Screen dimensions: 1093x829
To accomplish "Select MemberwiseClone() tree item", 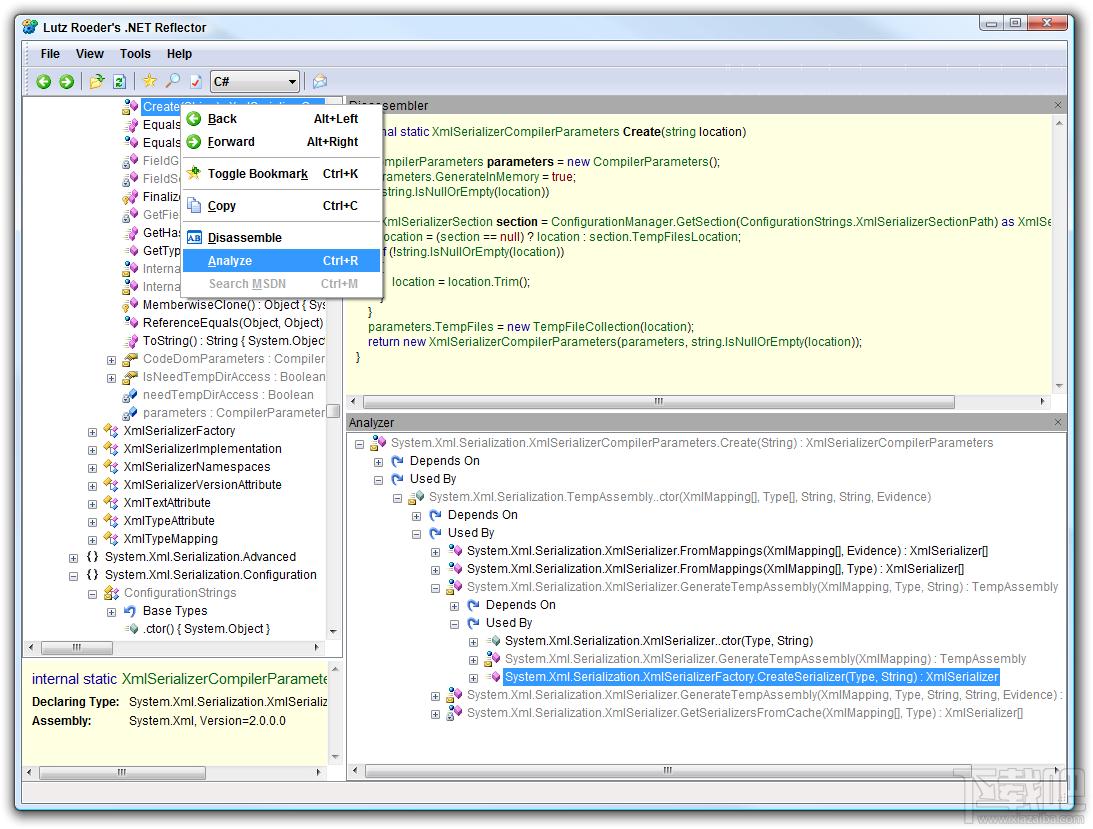I will point(234,305).
